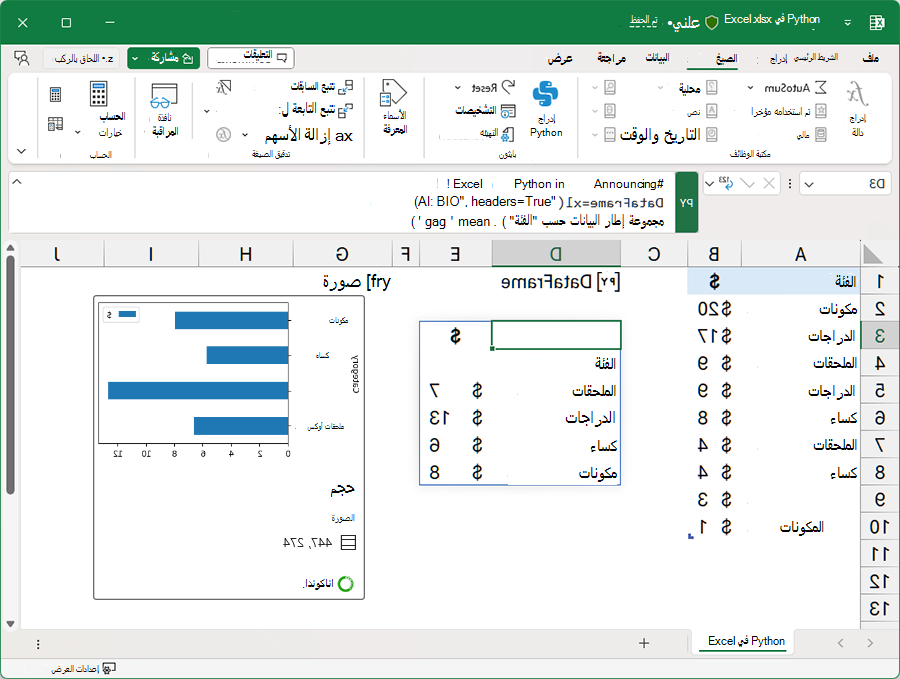Switch to the إدراج (Insert) tab
This screenshot has height=679, width=900.
pos(778,59)
